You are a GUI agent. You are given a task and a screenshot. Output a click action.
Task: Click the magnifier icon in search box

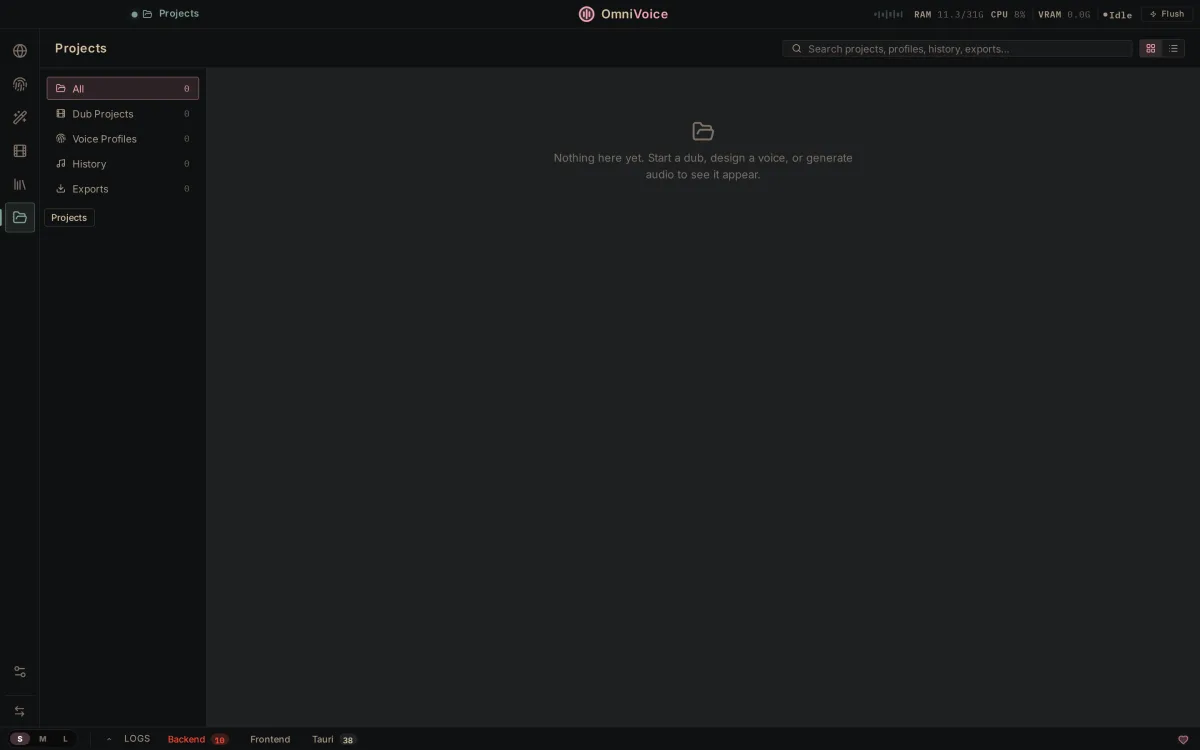pyautogui.click(x=797, y=49)
